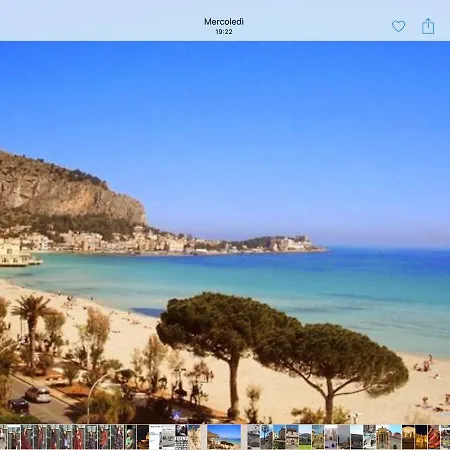Select the highlighted beach thumbnail in strip
The height and width of the screenshot is (450, 450).
pos(224,437)
